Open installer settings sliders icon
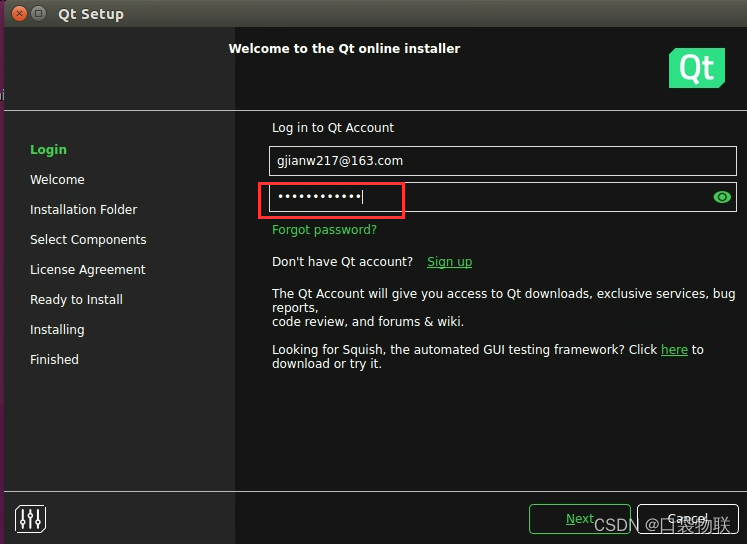Viewport: 747px width, 544px height. tap(30, 519)
